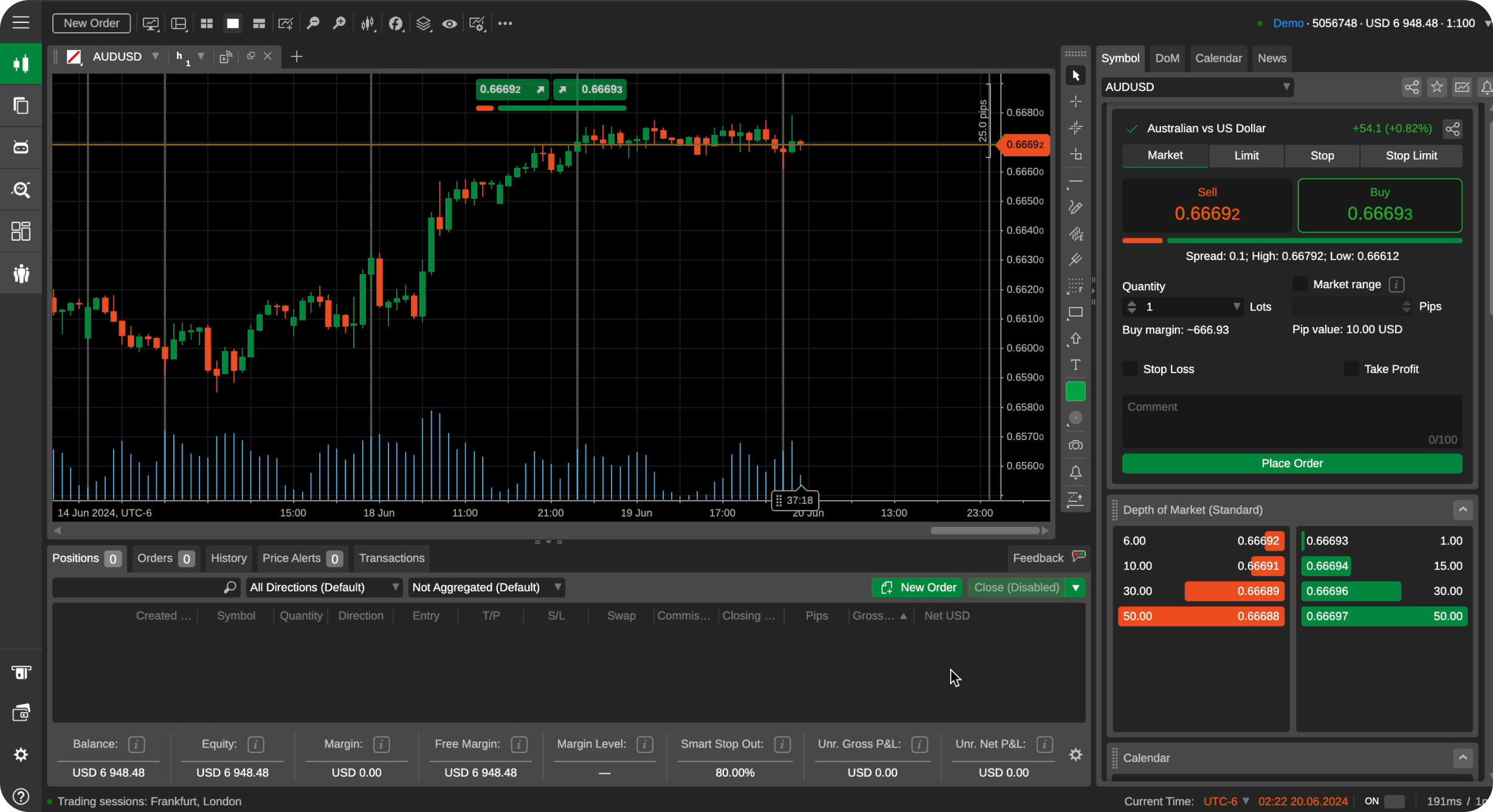Open the layers objects icon in toolbar

coord(424,24)
